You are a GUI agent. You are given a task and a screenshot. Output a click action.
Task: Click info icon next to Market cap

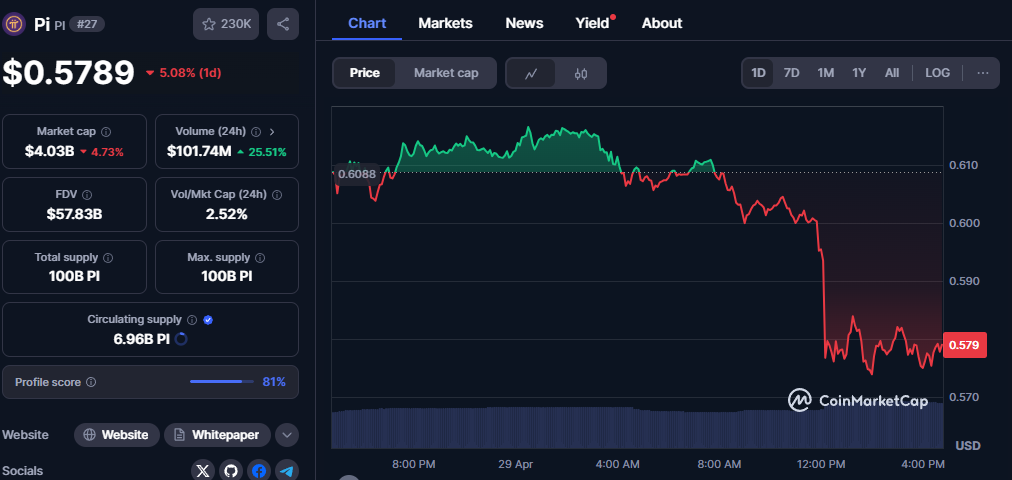(106, 132)
